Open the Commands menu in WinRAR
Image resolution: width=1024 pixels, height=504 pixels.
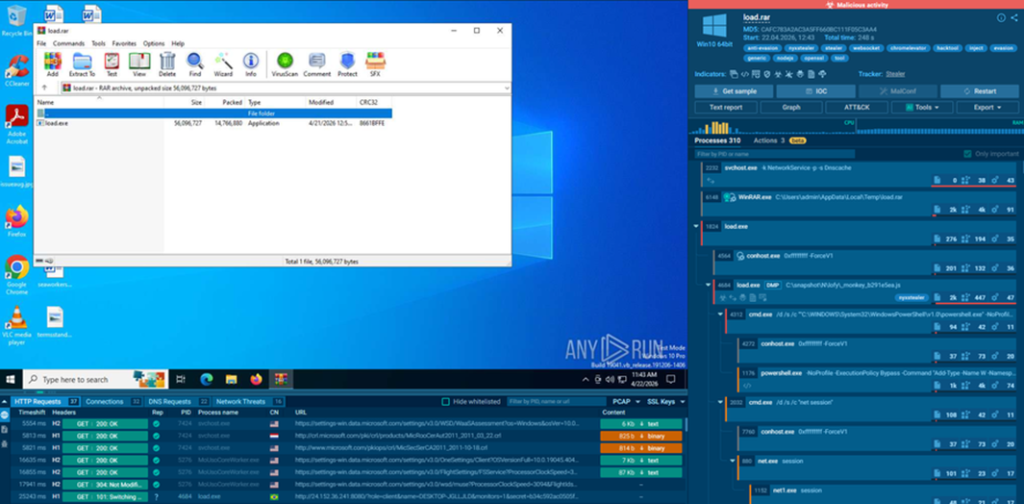pos(69,44)
